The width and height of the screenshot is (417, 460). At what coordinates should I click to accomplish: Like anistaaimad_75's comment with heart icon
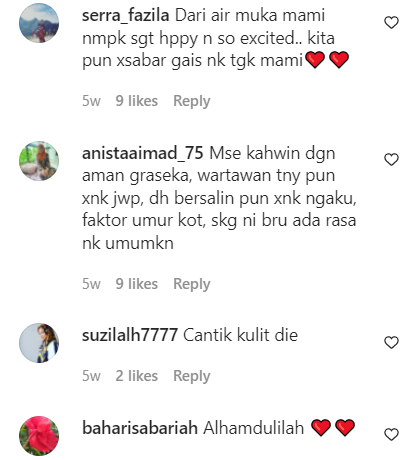tap(391, 159)
